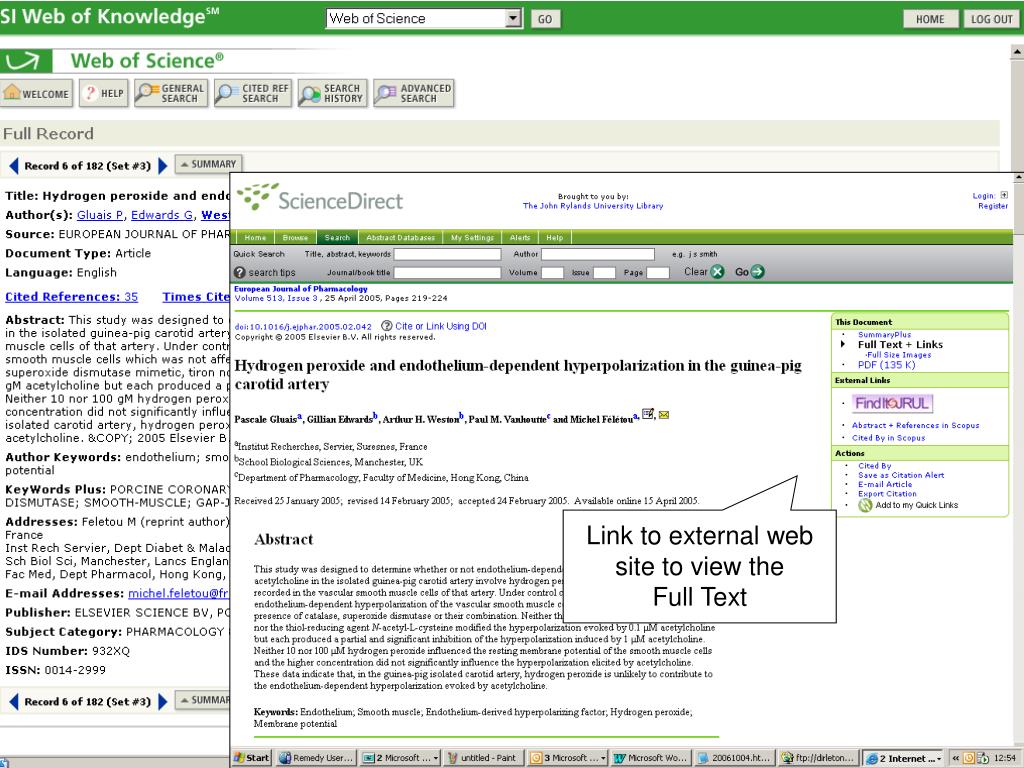Screen dimensions: 1024x768
Task: Open author link Gluais P
Action: click(100, 215)
